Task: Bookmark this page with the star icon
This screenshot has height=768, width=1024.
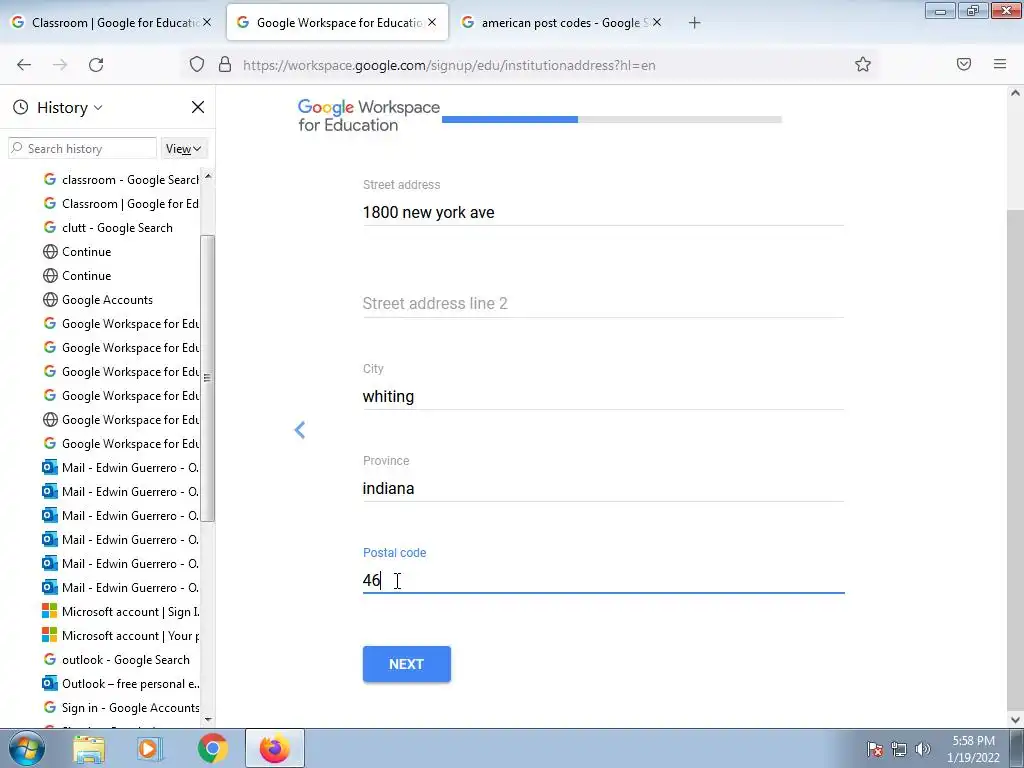Action: pos(863,64)
